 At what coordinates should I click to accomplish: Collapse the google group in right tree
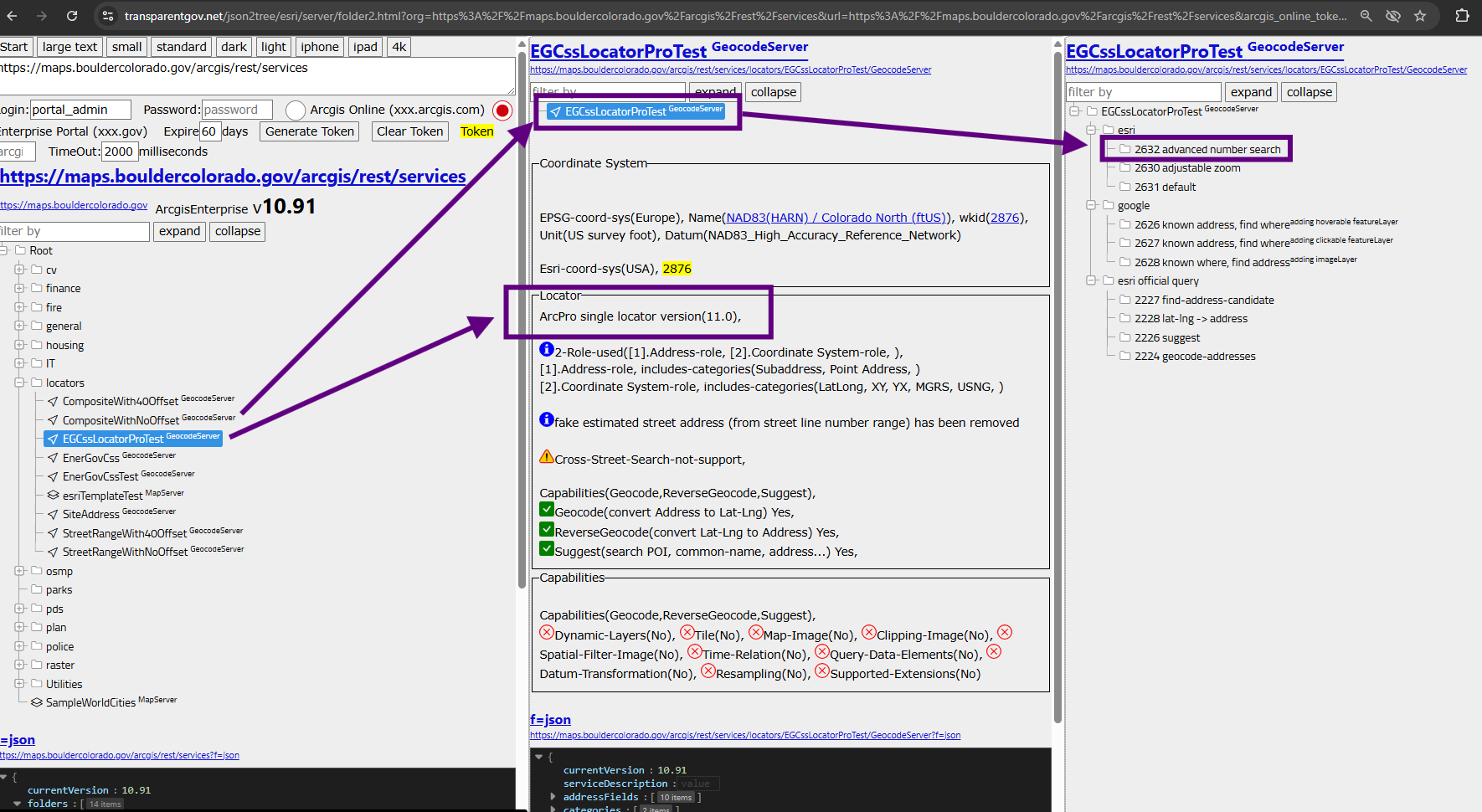[1091, 205]
